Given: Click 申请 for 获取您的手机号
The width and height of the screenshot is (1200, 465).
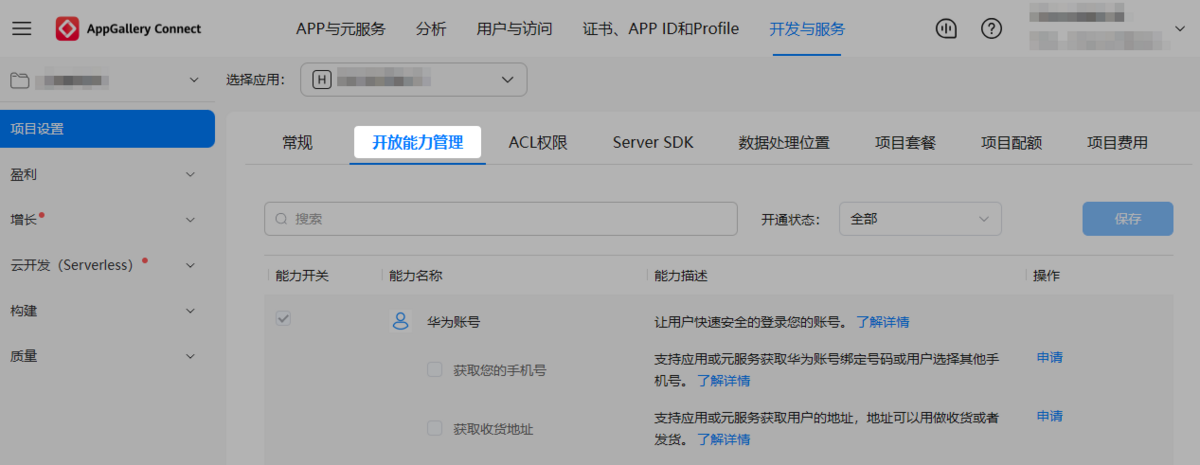Looking at the screenshot, I should tap(1049, 357).
